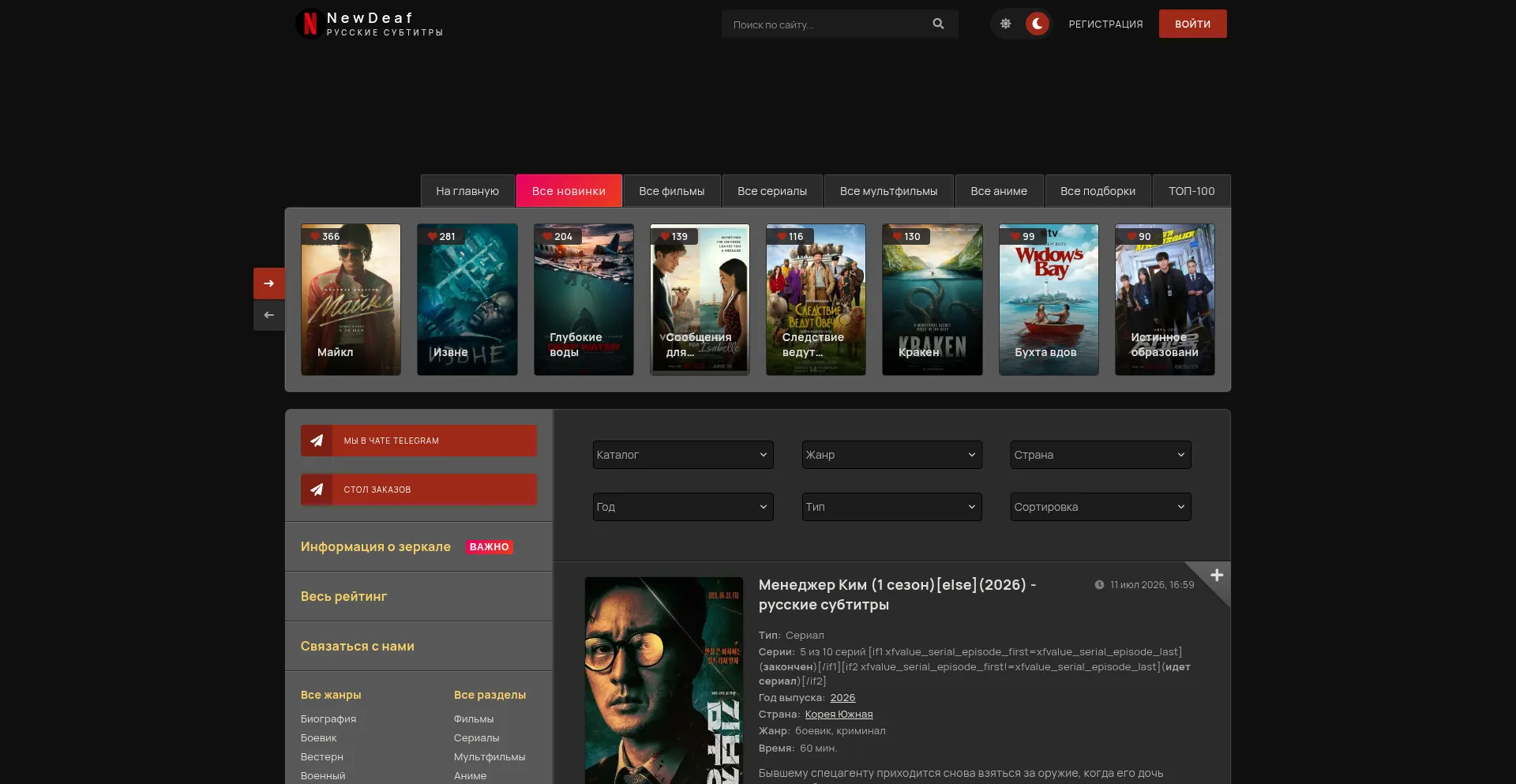Open the Каталог dropdown
1516x784 pixels.
[683, 455]
